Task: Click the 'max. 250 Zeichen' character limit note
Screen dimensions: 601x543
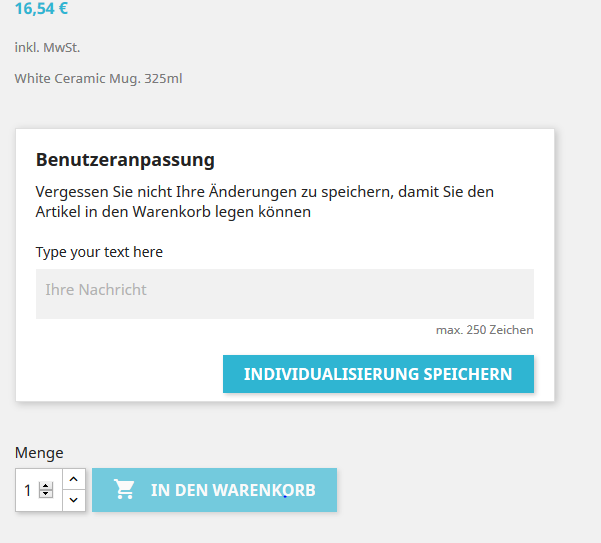Action: [x=484, y=330]
